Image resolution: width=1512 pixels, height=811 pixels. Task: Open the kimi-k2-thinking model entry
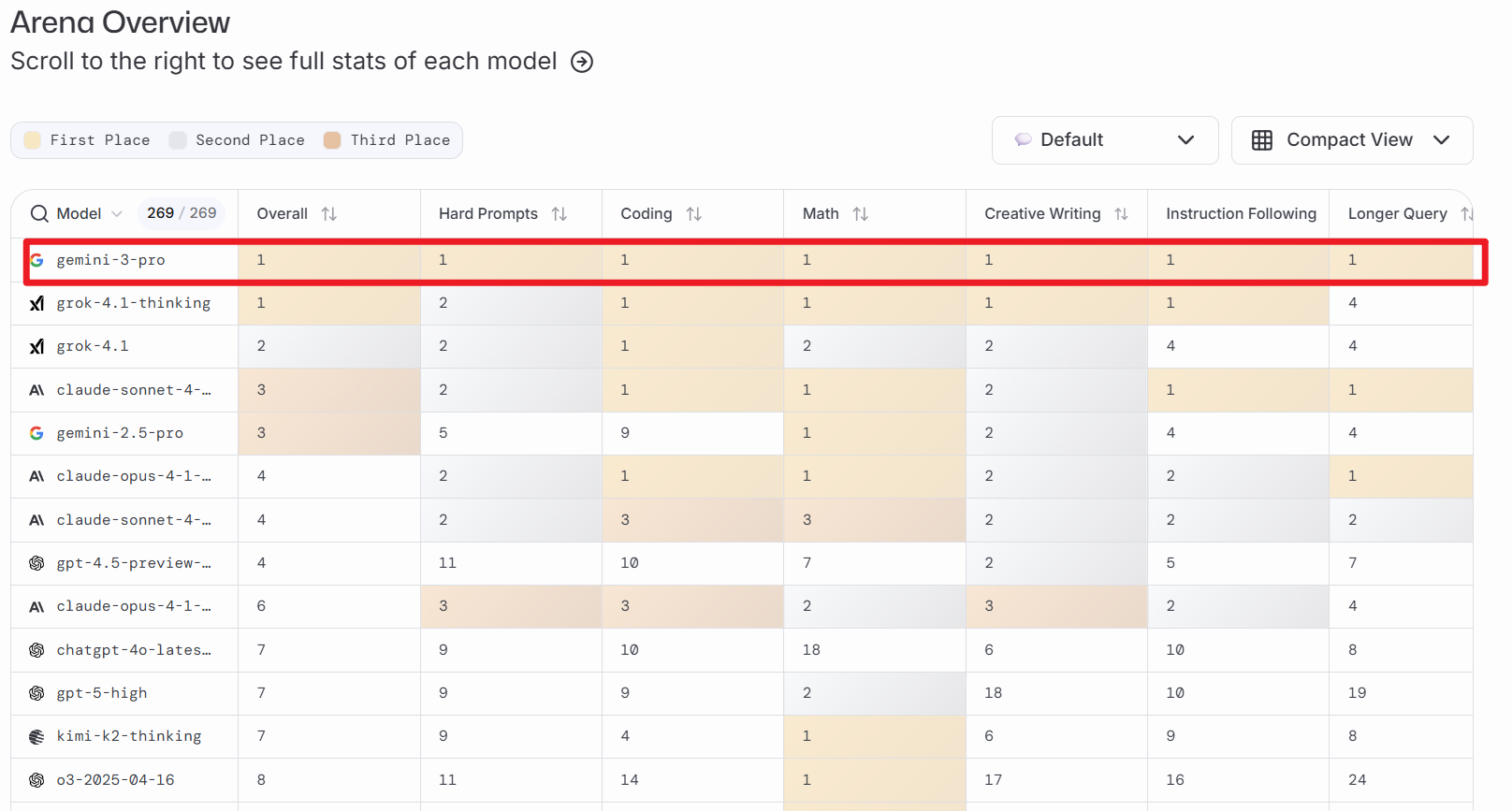[x=128, y=736]
